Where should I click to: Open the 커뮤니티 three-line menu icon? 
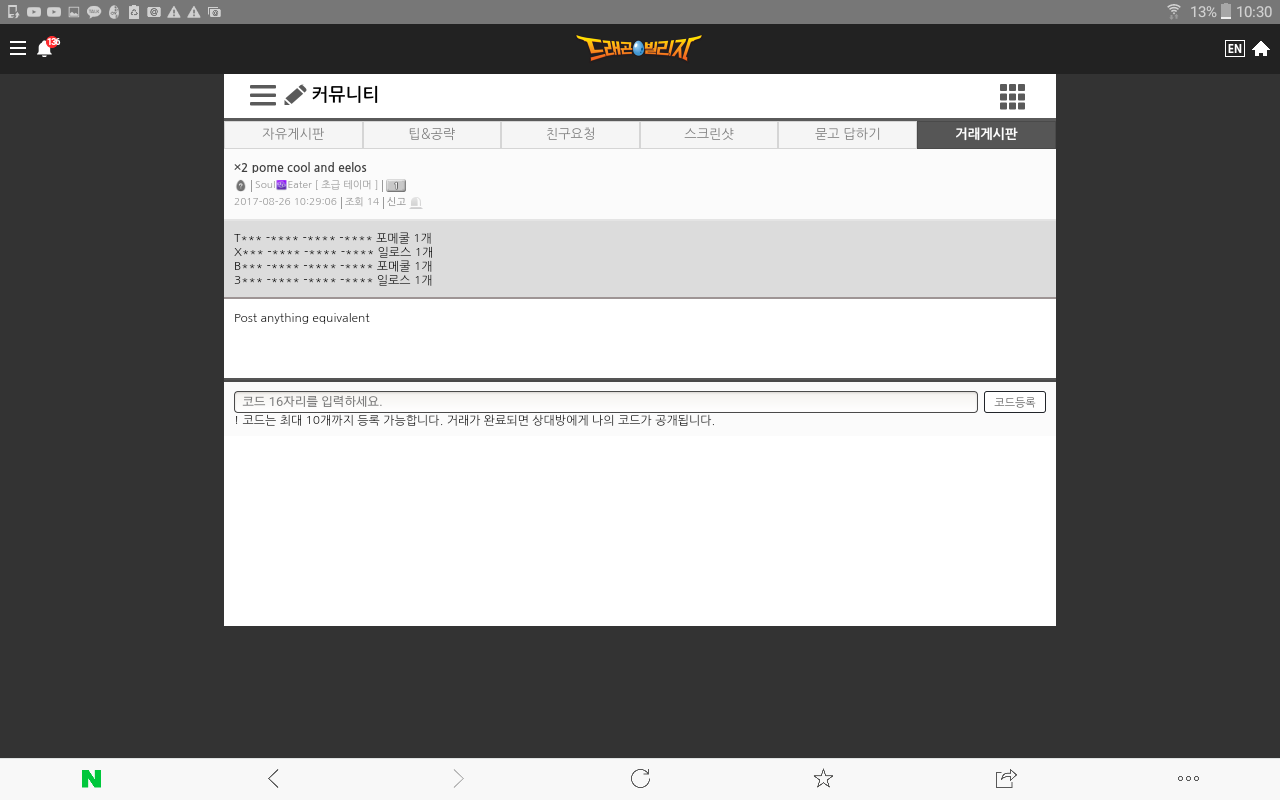click(x=263, y=95)
